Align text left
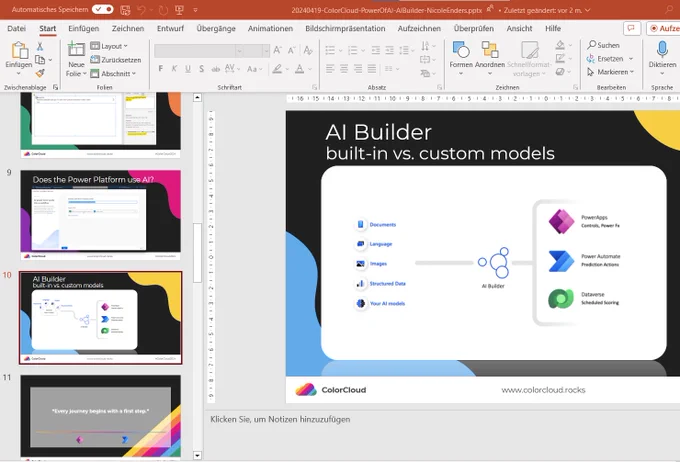This screenshot has width=680, height=462. [330, 69]
